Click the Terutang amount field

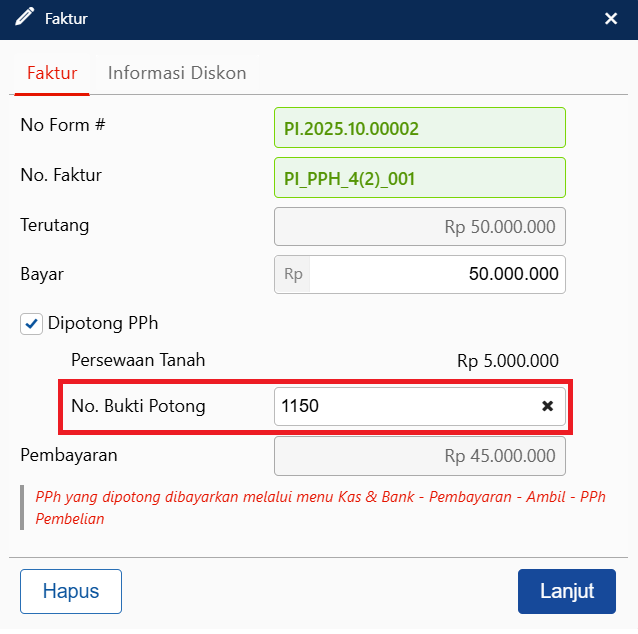[x=420, y=227]
